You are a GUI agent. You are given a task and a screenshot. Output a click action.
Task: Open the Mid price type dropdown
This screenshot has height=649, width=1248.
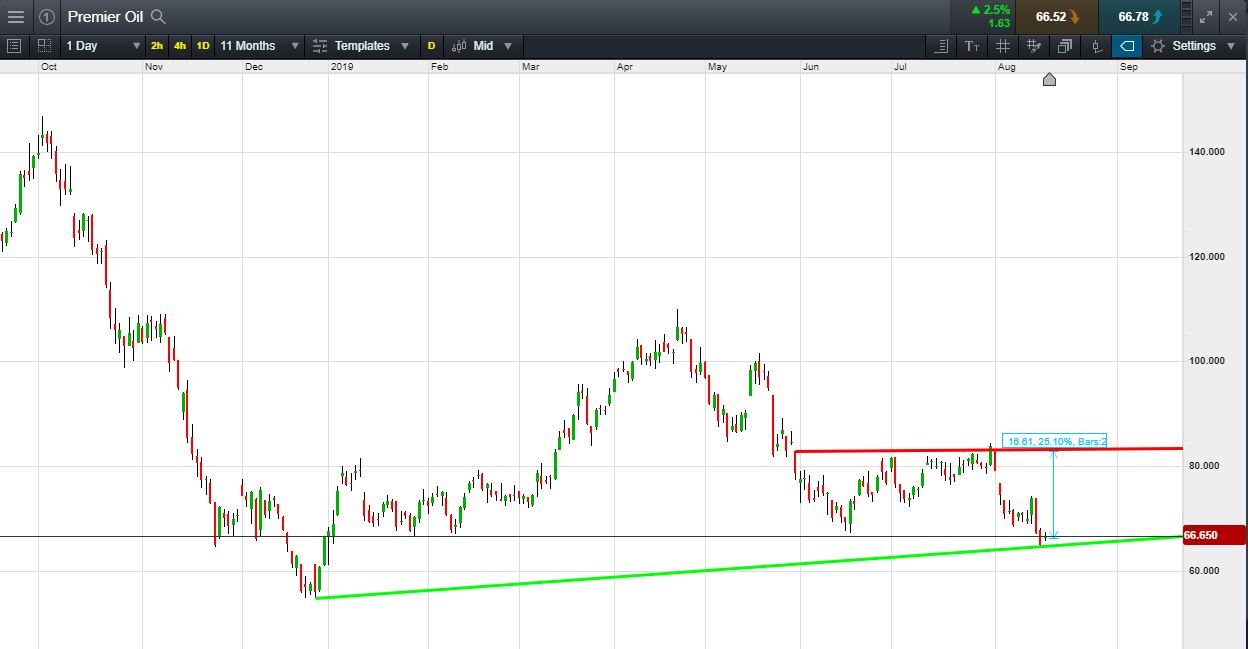pyautogui.click(x=482, y=46)
